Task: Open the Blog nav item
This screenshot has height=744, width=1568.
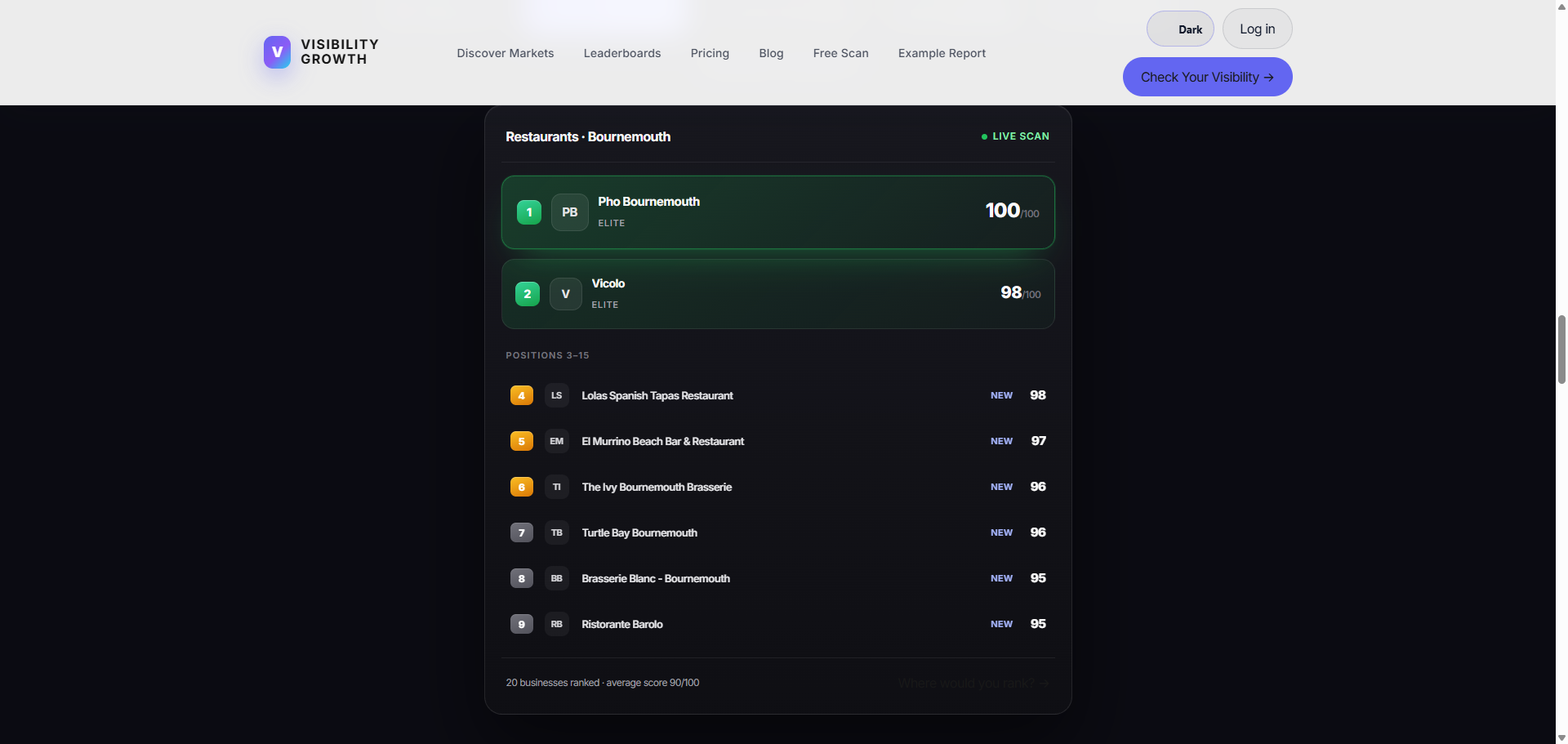Action: [x=771, y=53]
